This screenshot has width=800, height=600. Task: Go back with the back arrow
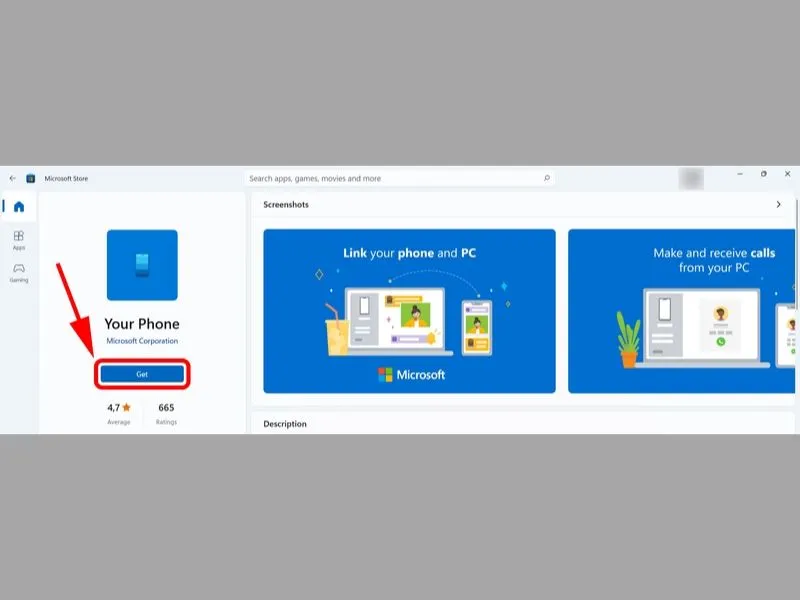pyautogui.click(x=12, y=179)
